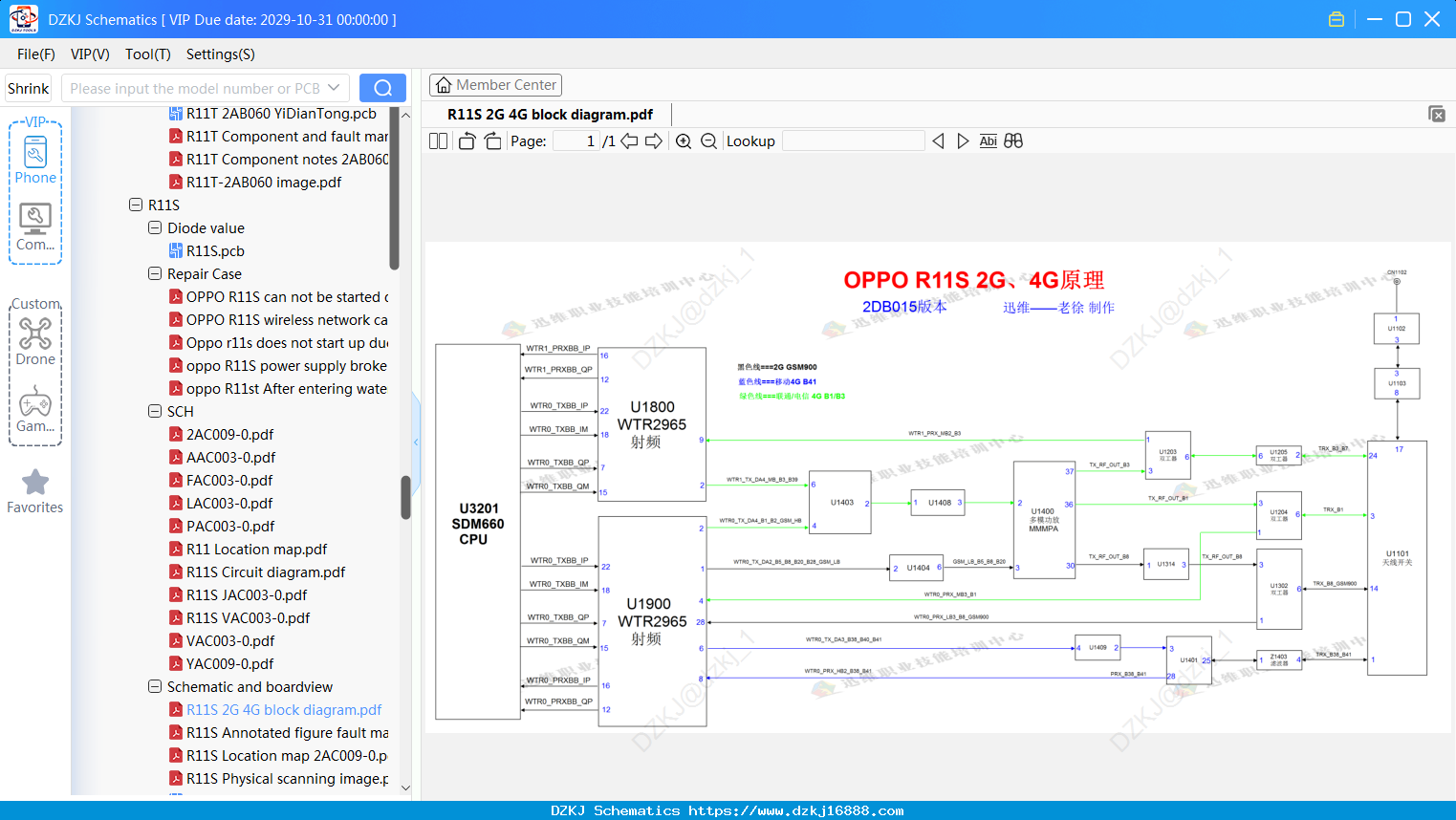The height and width of the screenshot is (820, 1456).
Task: Find previous lookup result triangle
Action: [x=938, y=141]
